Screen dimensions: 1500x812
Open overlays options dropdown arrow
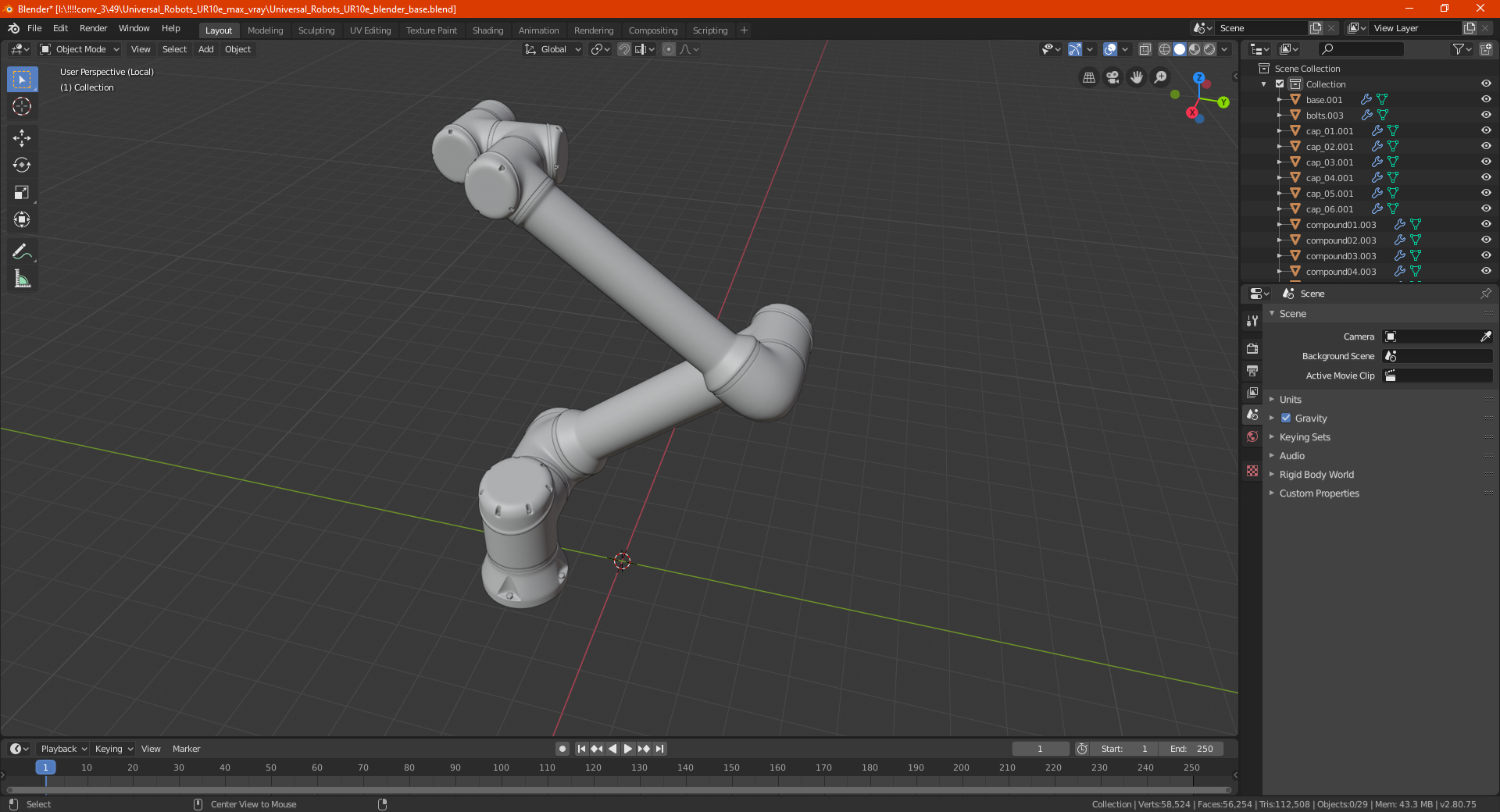[x=1125, y=49]
